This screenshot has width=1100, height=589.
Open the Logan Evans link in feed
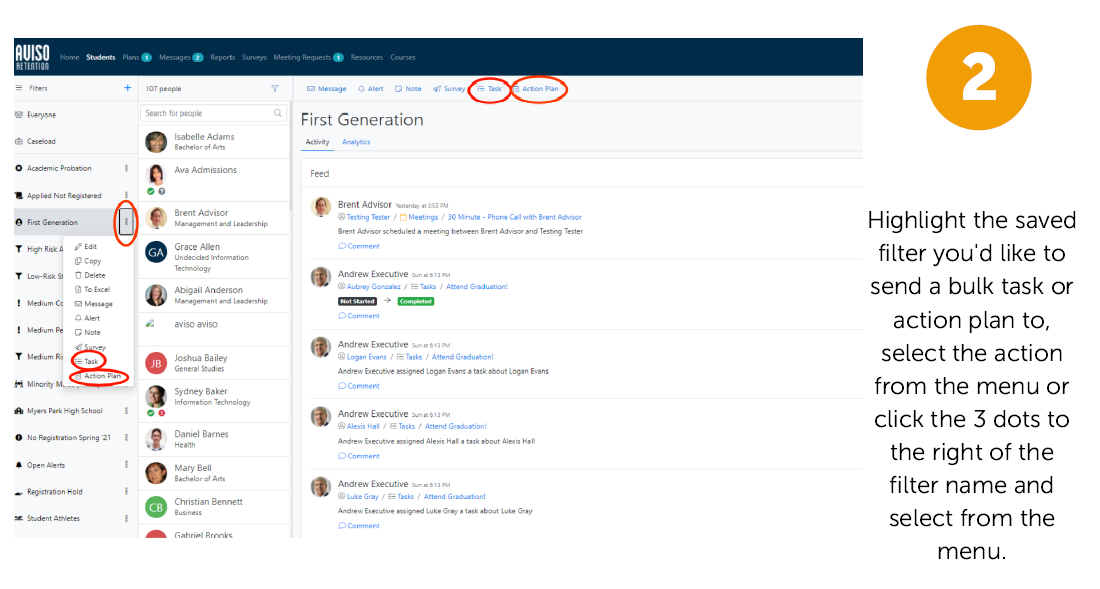point(366,357)
